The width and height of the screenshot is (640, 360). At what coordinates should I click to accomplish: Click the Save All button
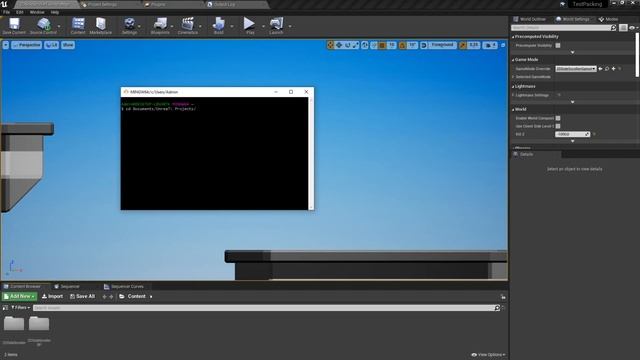82,296
